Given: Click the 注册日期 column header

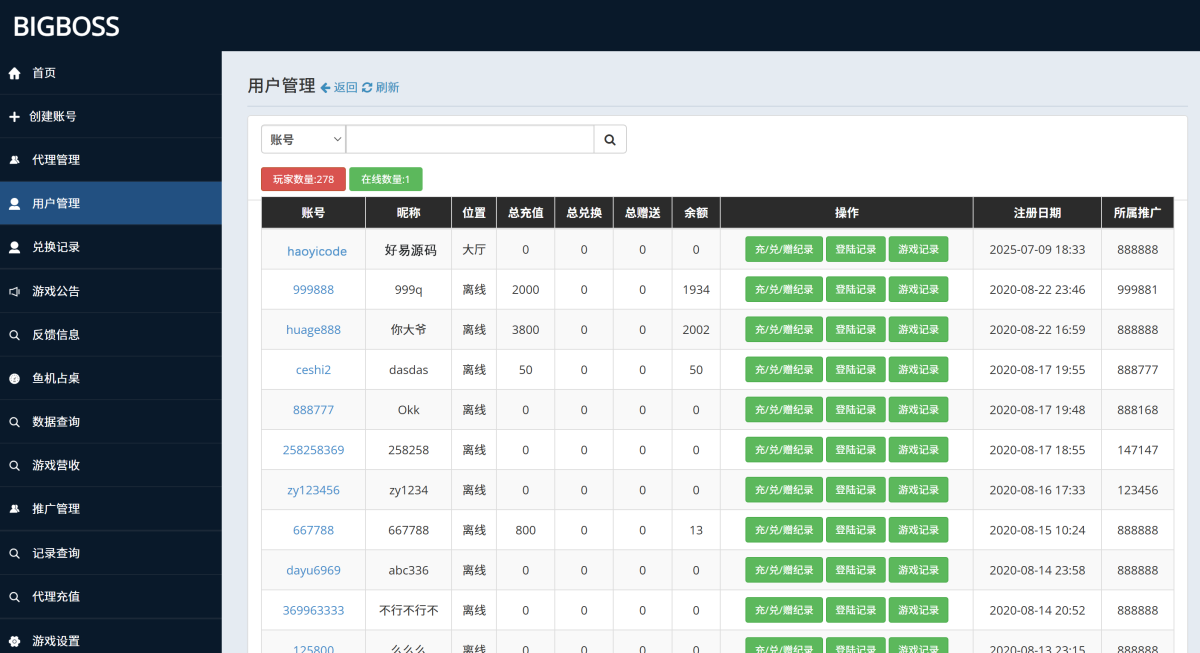Looking at the screenshot, I should (x=1037, y=213).
